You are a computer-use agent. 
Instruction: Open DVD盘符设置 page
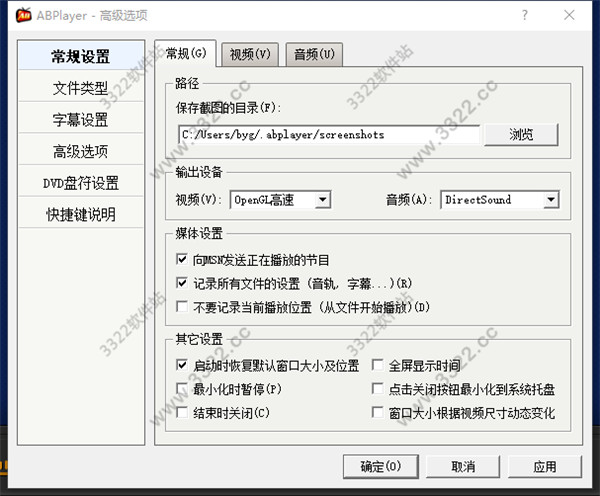[81, 183]
